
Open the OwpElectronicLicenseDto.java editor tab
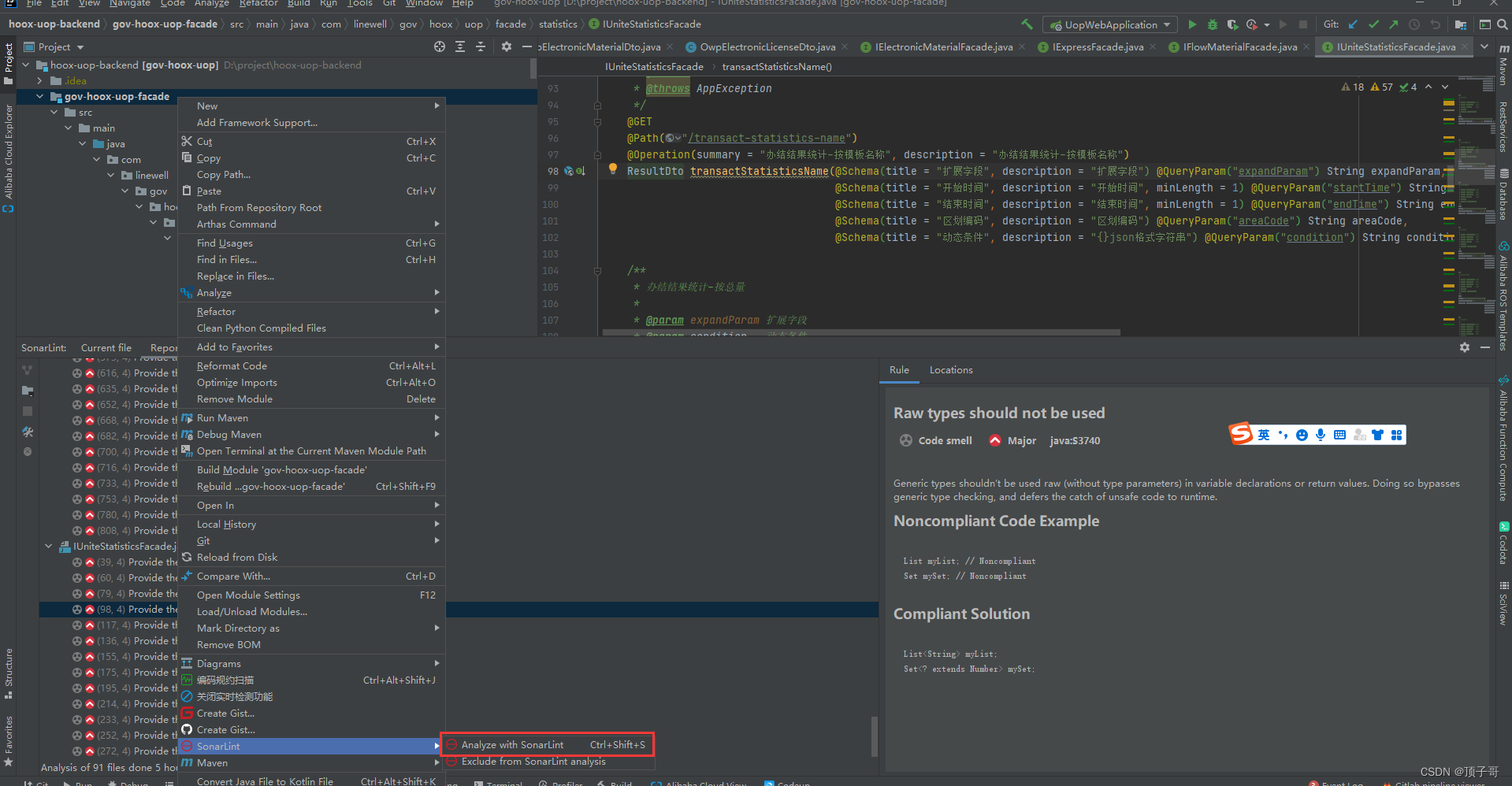767,47
